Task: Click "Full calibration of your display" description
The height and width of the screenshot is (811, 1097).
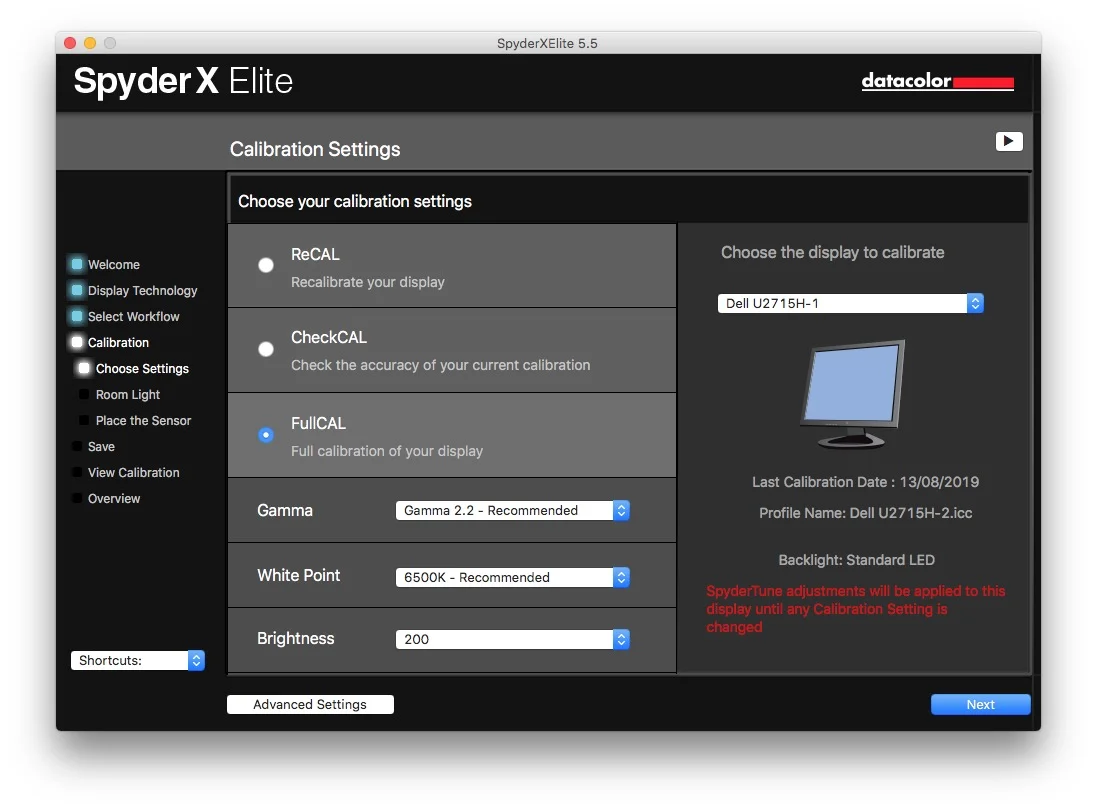Action: (387, 451)
